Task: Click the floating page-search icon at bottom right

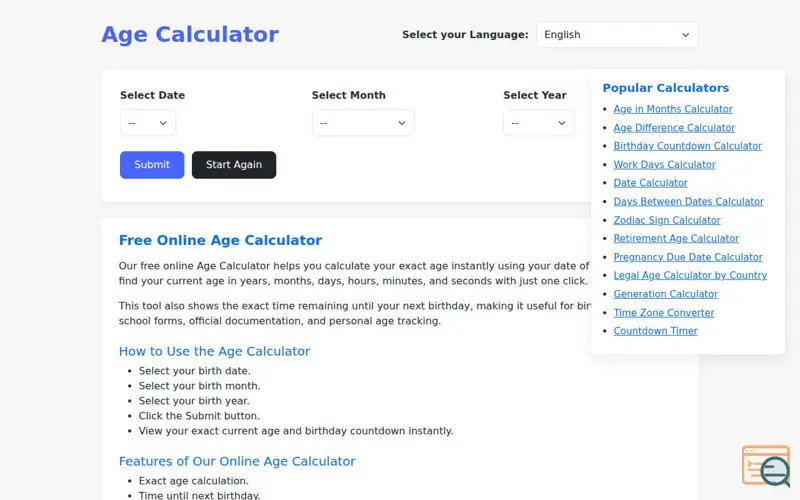Action: coord(766,466)
